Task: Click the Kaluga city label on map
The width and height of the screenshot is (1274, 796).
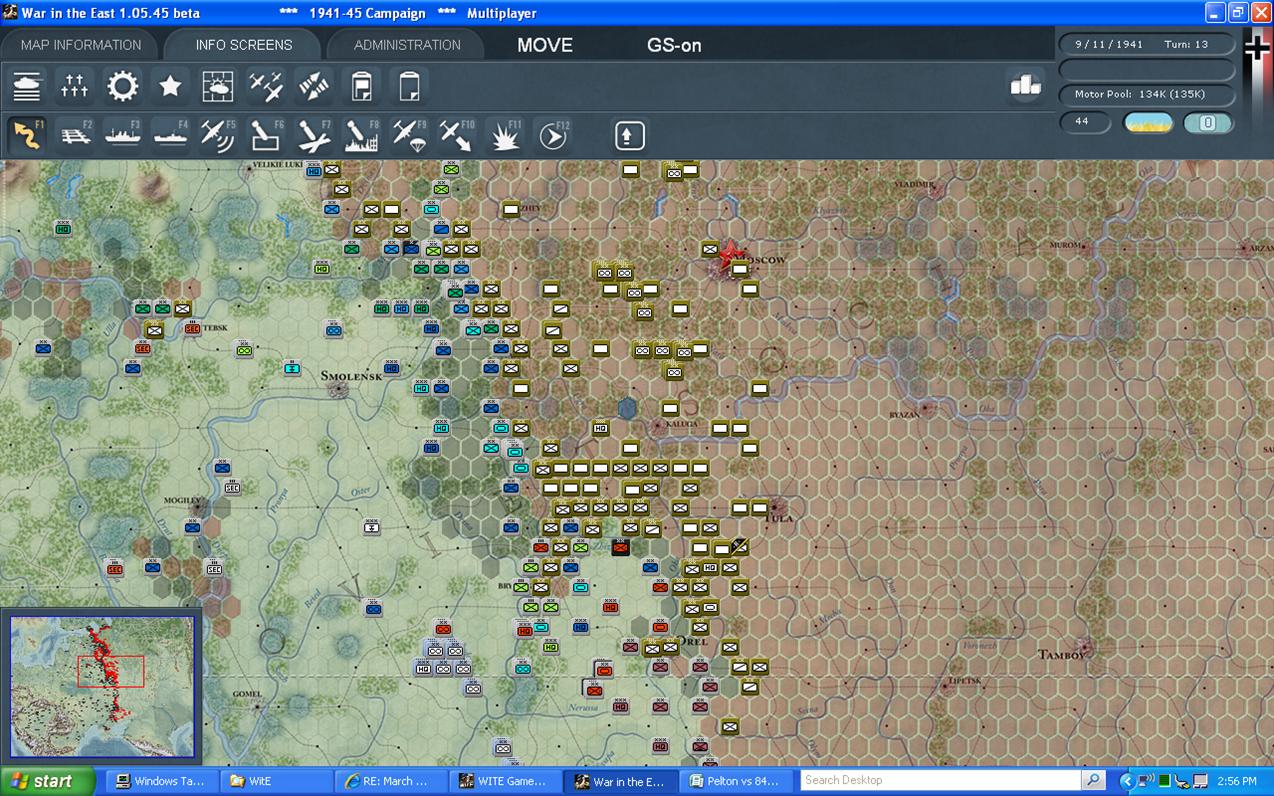Action: (681, 424)
